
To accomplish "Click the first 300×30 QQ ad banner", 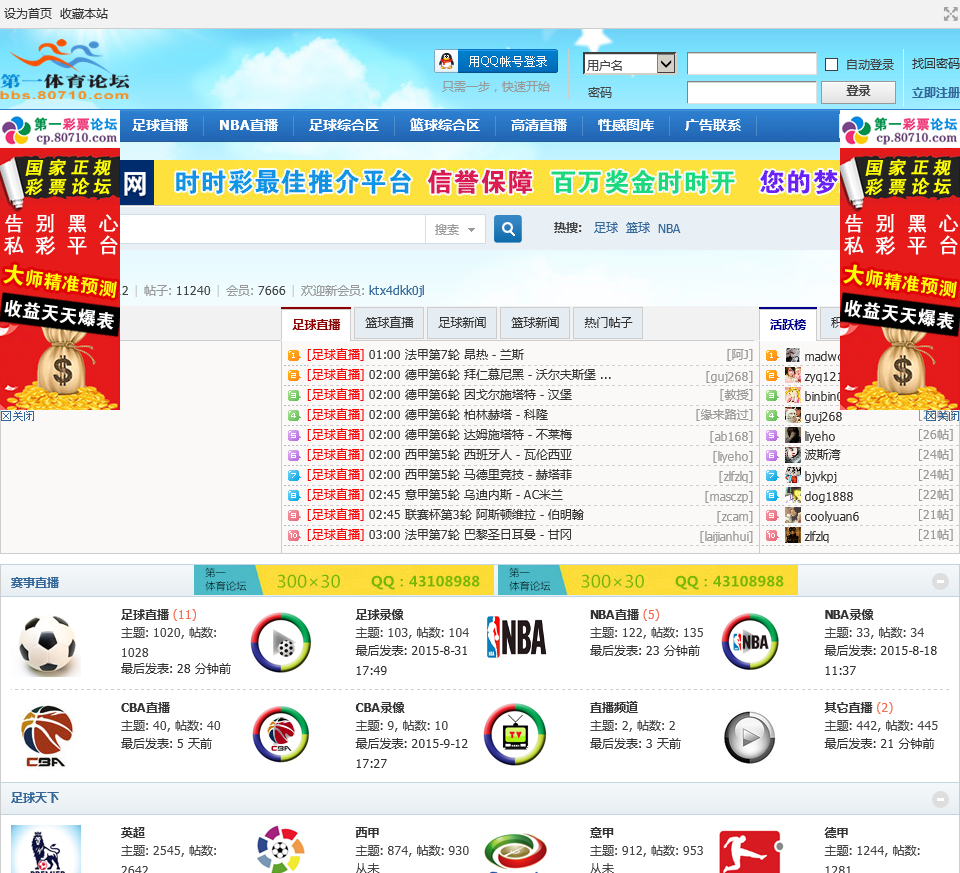I will pos(343,580).
